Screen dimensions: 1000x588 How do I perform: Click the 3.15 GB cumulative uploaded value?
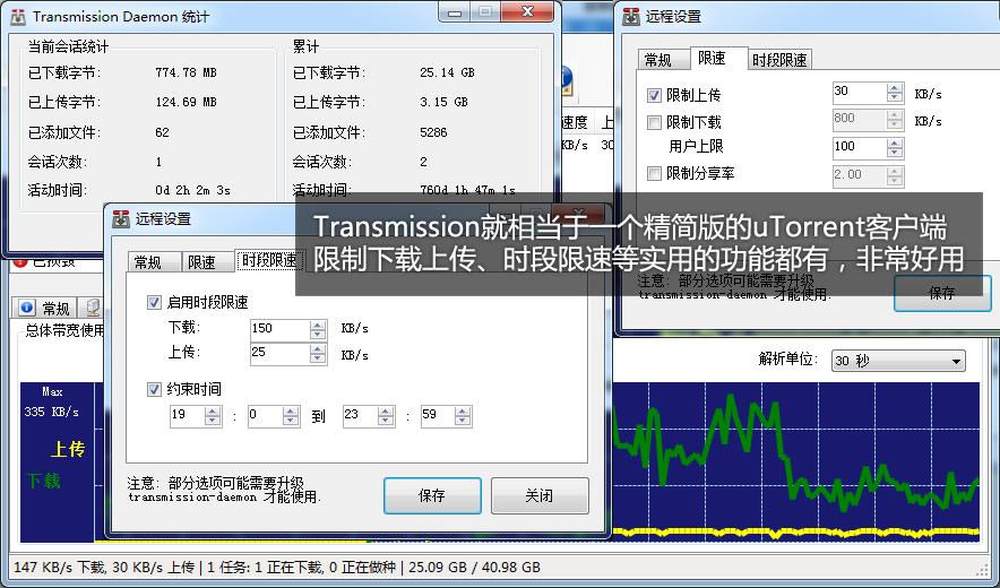click(x=444, y=102)
